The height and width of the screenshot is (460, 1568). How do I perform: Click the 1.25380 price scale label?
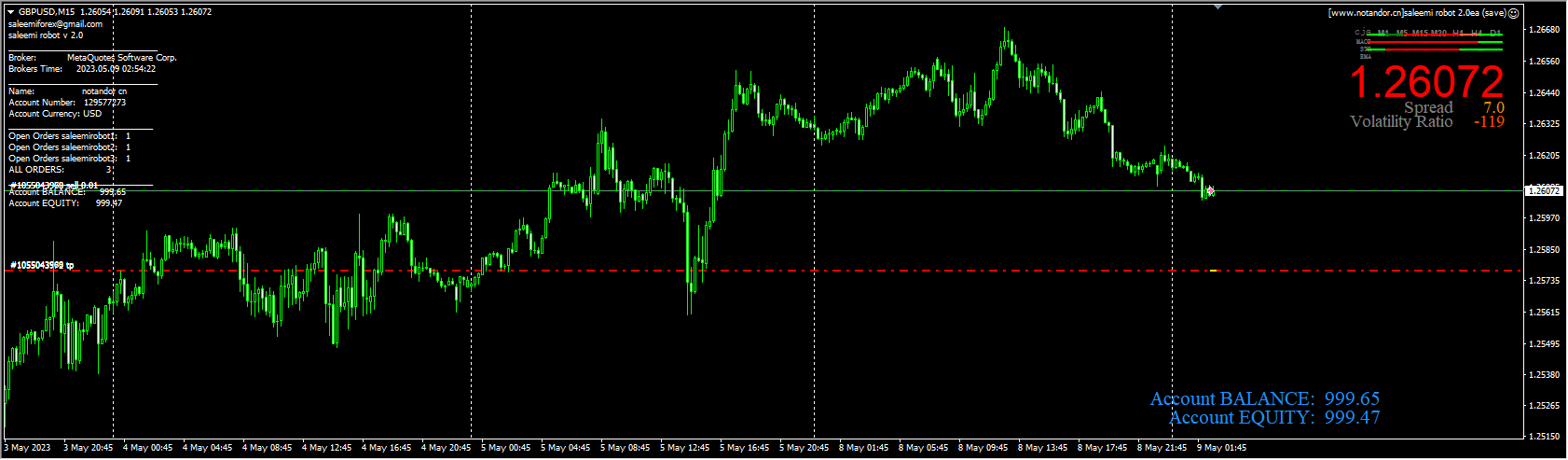coord(1545,375)
